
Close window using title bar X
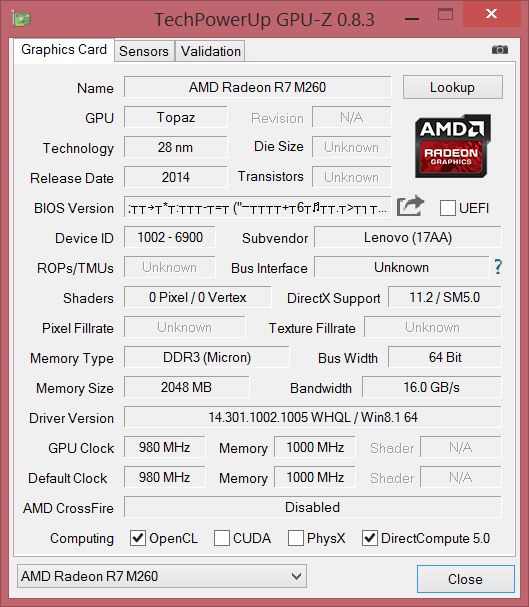491,14
